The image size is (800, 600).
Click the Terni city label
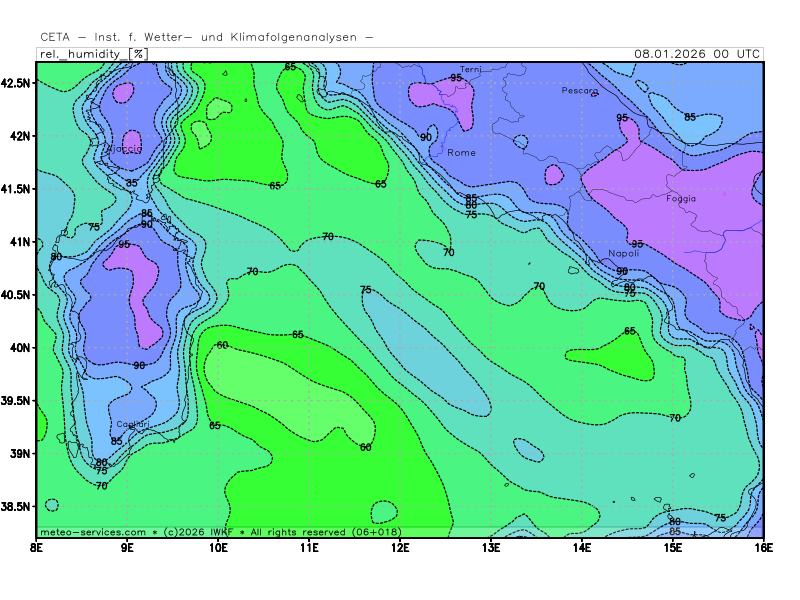pyautogui.click(x=470, y=69)
